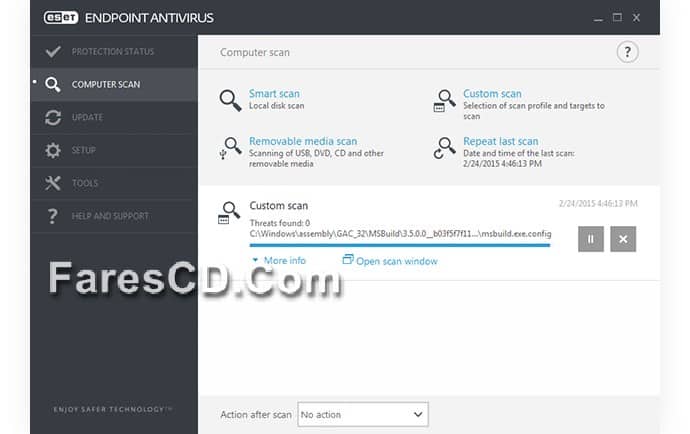690x434 pixels.
Task: Click the Computer Scan magnifier sidebar icon
Action: (53, 84)
